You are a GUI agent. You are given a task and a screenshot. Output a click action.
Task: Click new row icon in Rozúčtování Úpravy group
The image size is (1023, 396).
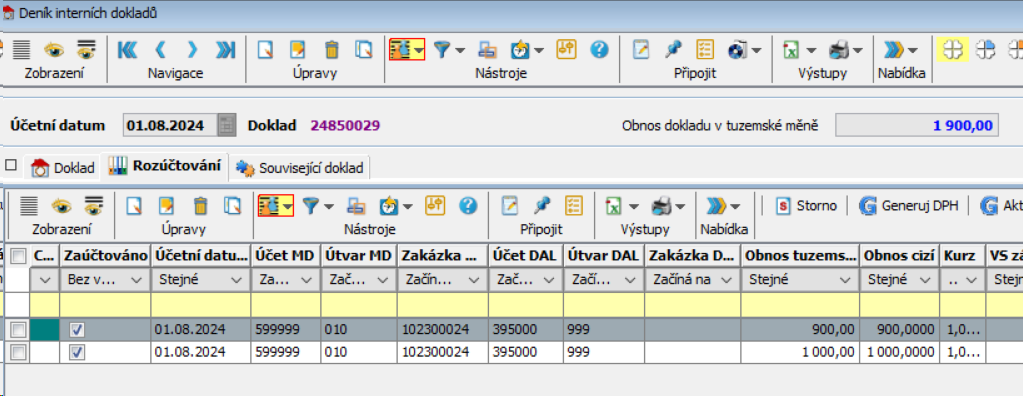[134, 206]
